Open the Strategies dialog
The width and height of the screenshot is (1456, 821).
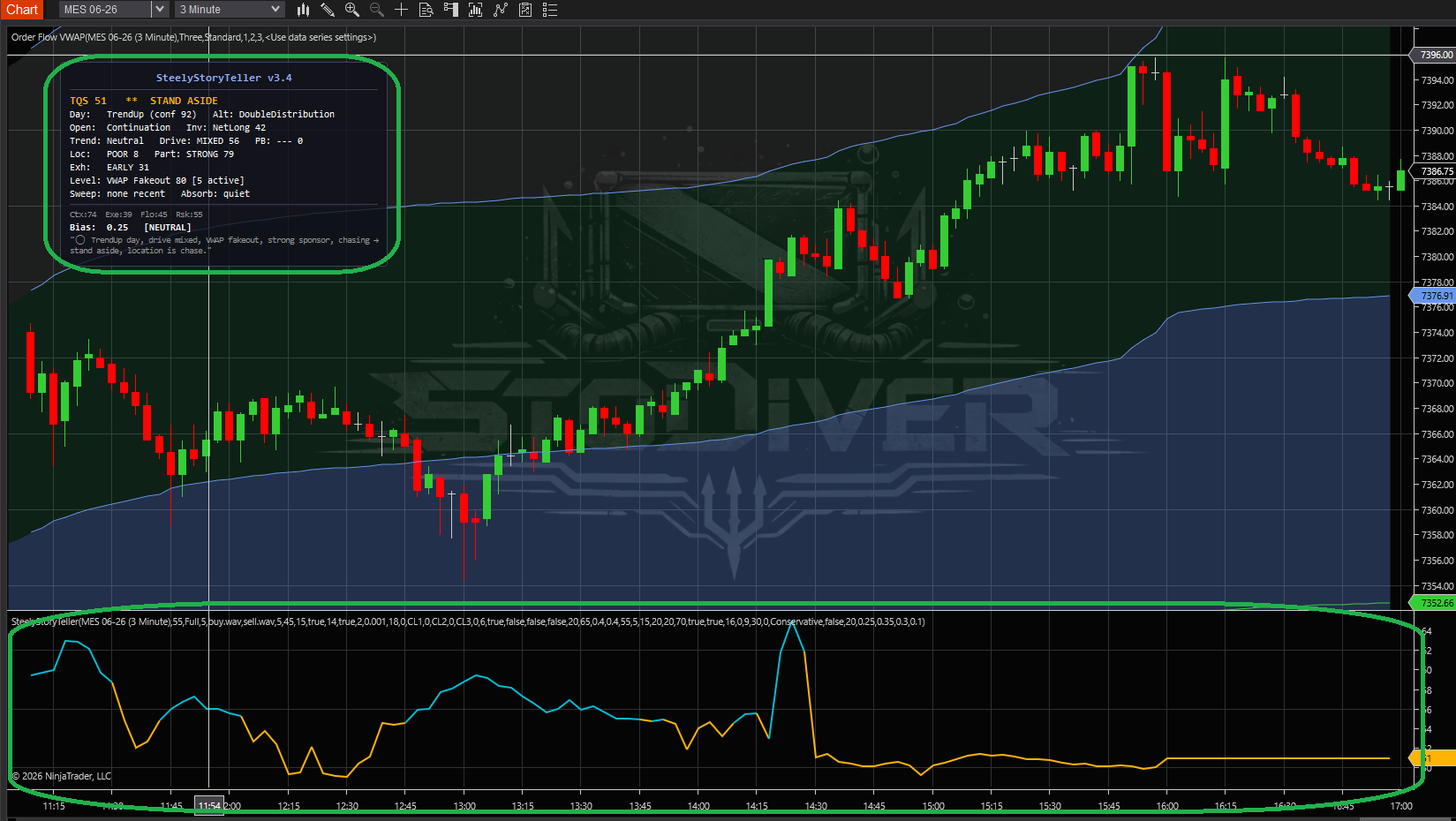coord(525,10)
